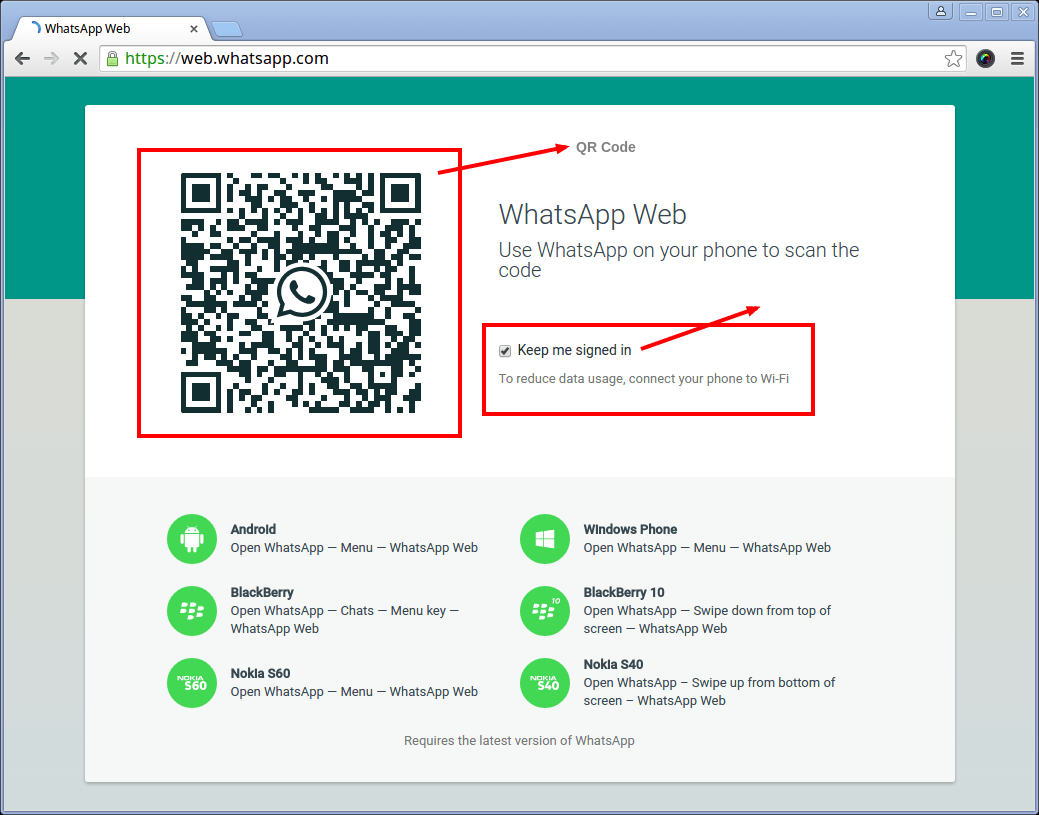Click the Windows Phone heading text
This screenshot has width=1039, height=815.
click(630, 529)
